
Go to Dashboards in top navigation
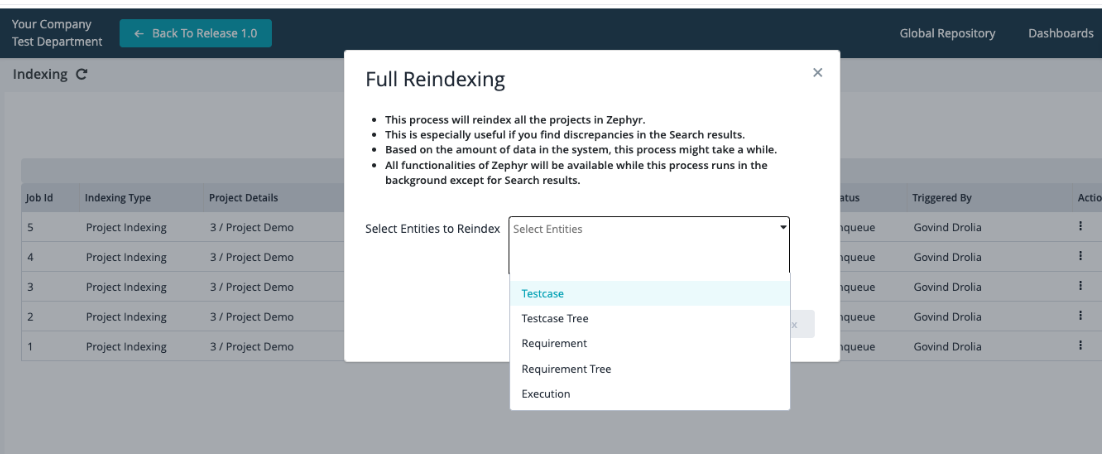pos(1060,34)
